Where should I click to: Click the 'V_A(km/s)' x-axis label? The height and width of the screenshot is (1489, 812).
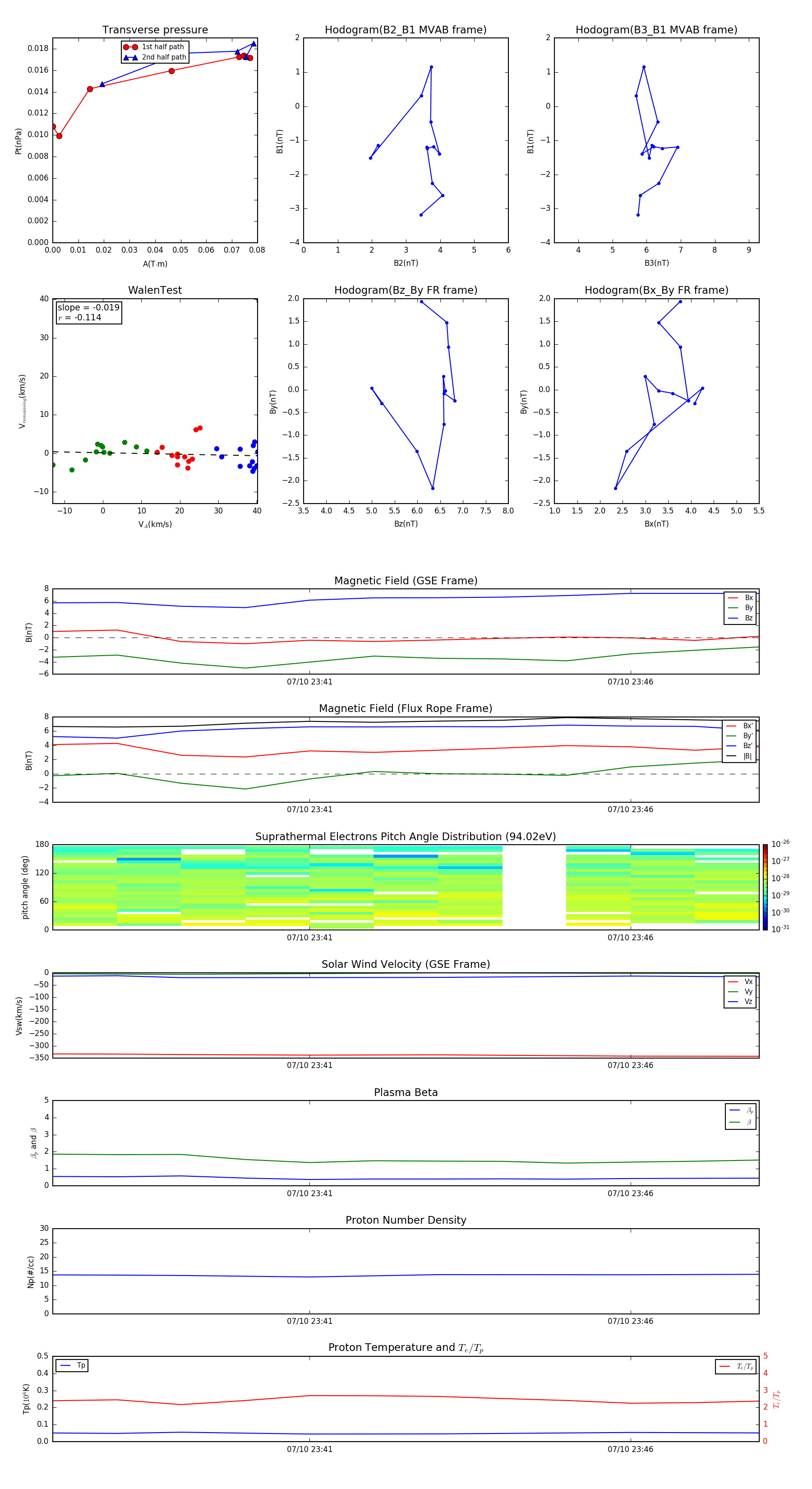155,524
